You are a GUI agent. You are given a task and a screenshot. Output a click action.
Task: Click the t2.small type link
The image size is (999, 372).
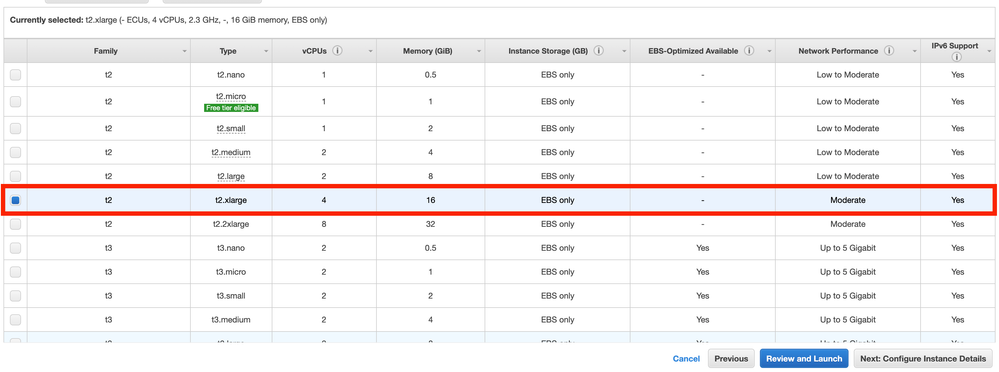click(x=230, y=128)
